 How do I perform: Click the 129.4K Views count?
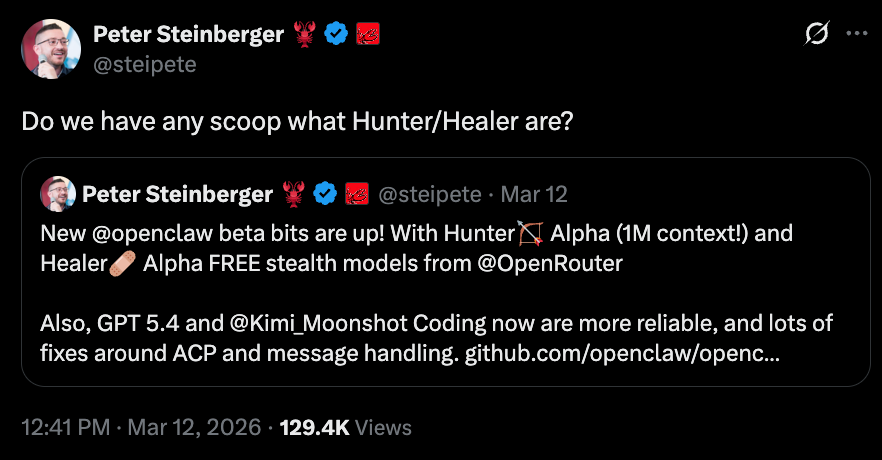pos(345,428)
